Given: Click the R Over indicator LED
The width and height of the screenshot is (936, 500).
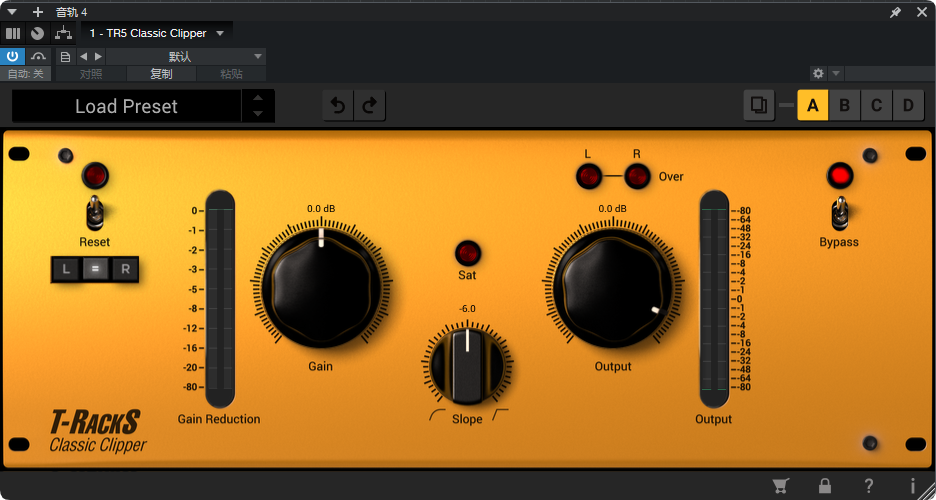Looking at the screenshot, I should [x=637, y=176].
